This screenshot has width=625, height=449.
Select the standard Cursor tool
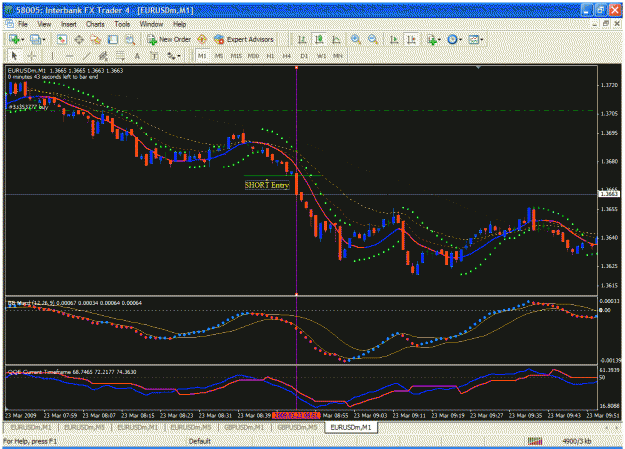(x=15, y=56)
